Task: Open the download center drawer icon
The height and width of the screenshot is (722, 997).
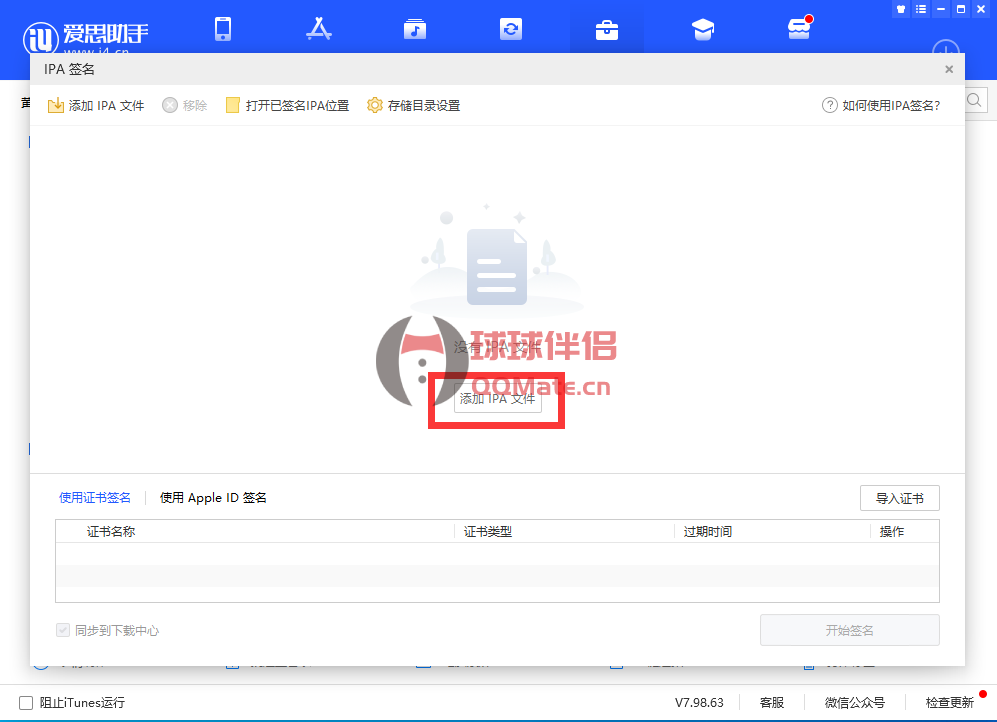Action: [x=798, y=29]
